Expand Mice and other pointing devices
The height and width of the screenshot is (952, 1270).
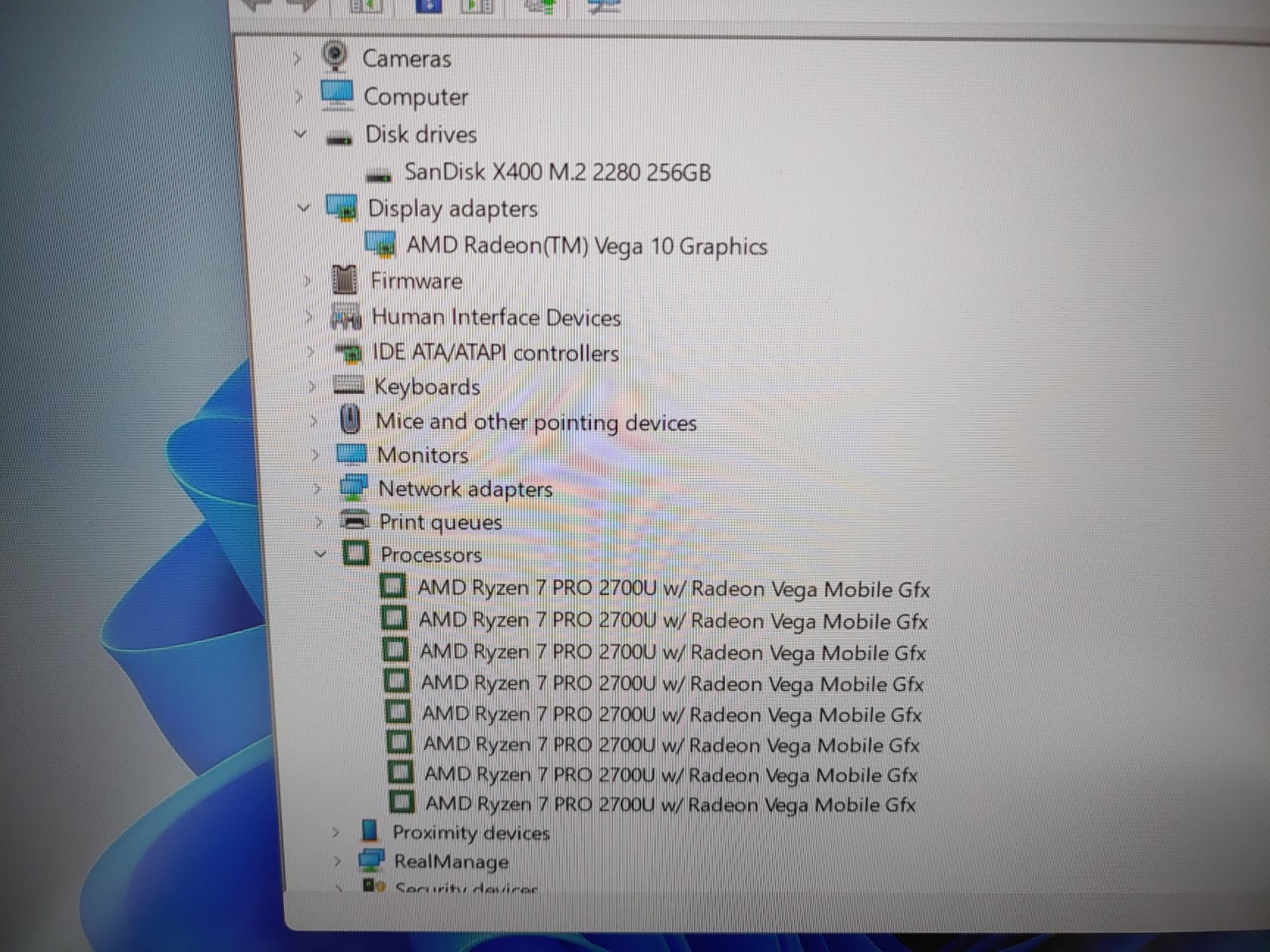pos(314,420)
